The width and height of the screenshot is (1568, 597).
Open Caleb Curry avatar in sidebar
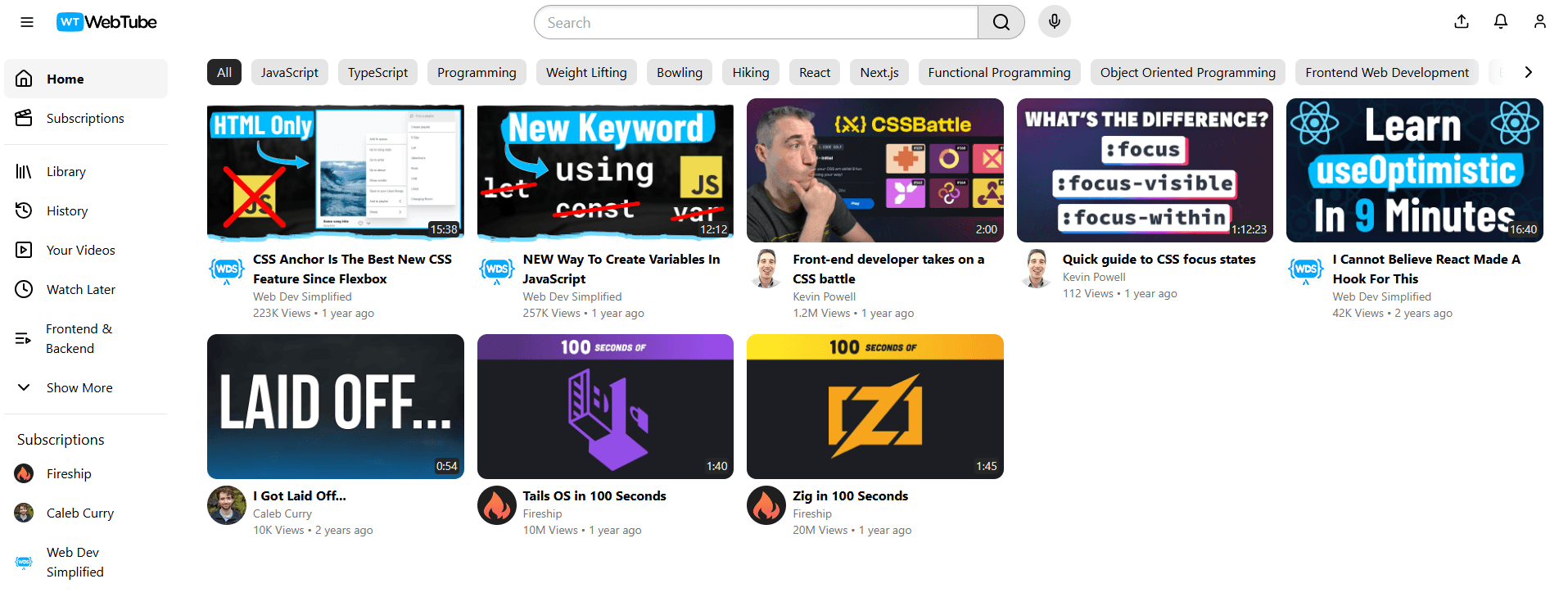(x=24, y=513)
